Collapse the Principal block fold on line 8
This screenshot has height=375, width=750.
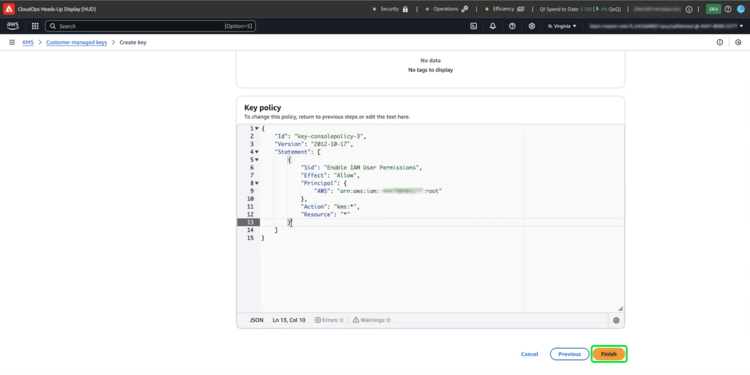(x=257, y=183)
